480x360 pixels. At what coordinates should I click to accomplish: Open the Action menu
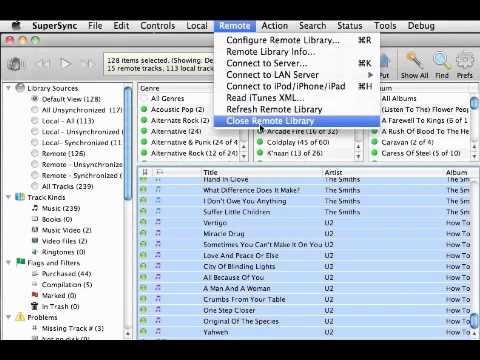(275, 26)
